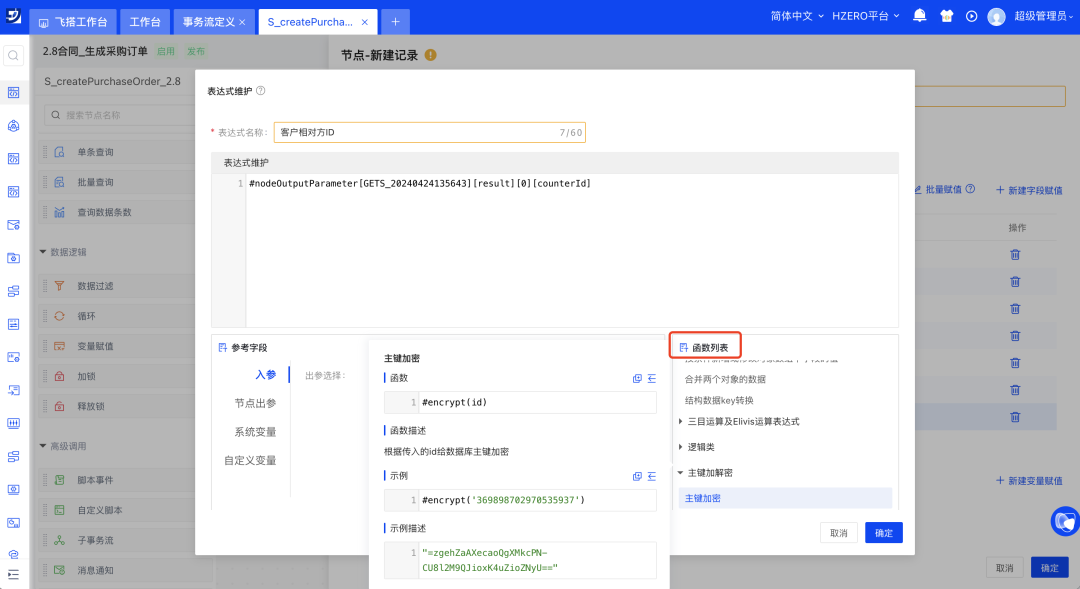
Task: Click the sidebar search magnifier icon
Action: tap(14, 56)
